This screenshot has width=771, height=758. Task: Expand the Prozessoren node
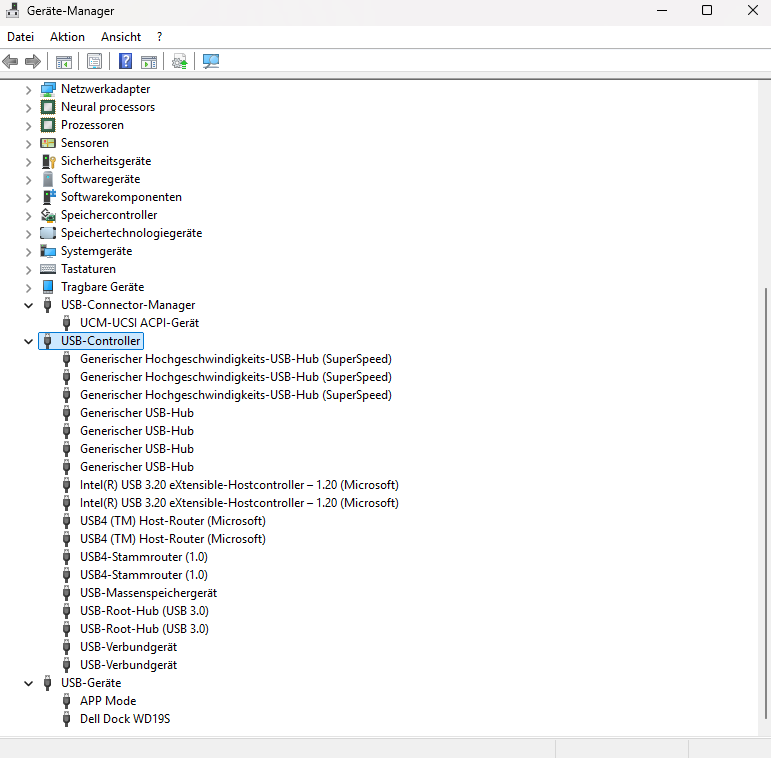click(x=29, y=126)
